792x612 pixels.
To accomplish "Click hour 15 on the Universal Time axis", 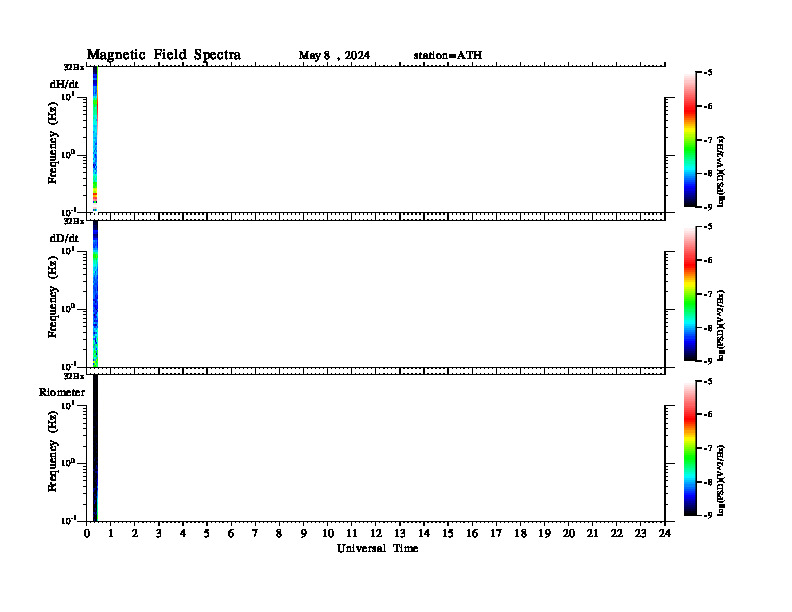I will pos(448,533).
